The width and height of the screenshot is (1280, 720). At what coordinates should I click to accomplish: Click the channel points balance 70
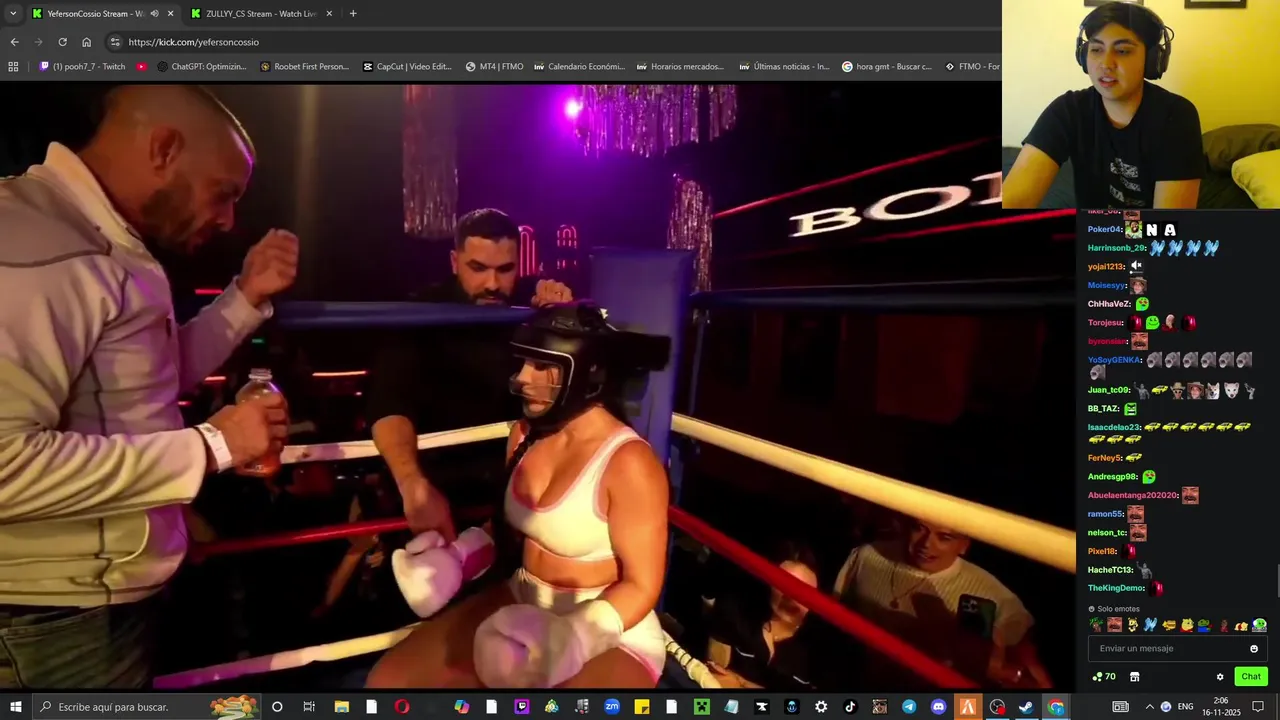coord(1104,677)
